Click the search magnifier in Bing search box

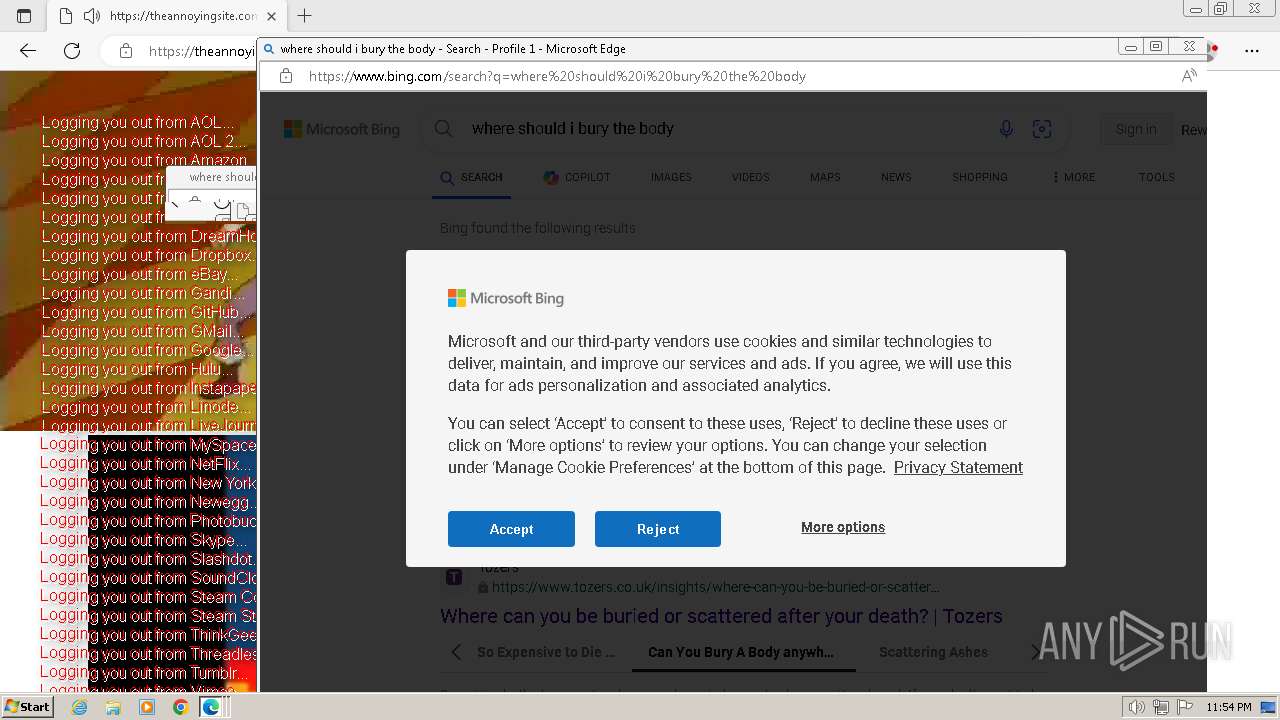(x=444, y=128)
